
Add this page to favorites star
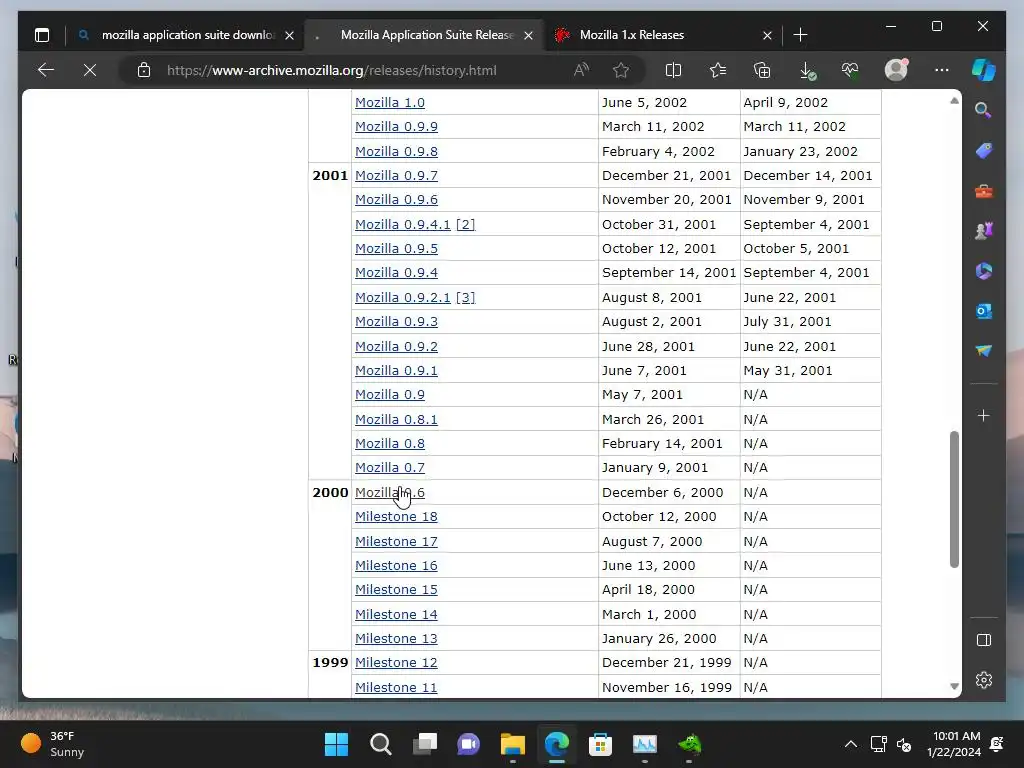620,70
